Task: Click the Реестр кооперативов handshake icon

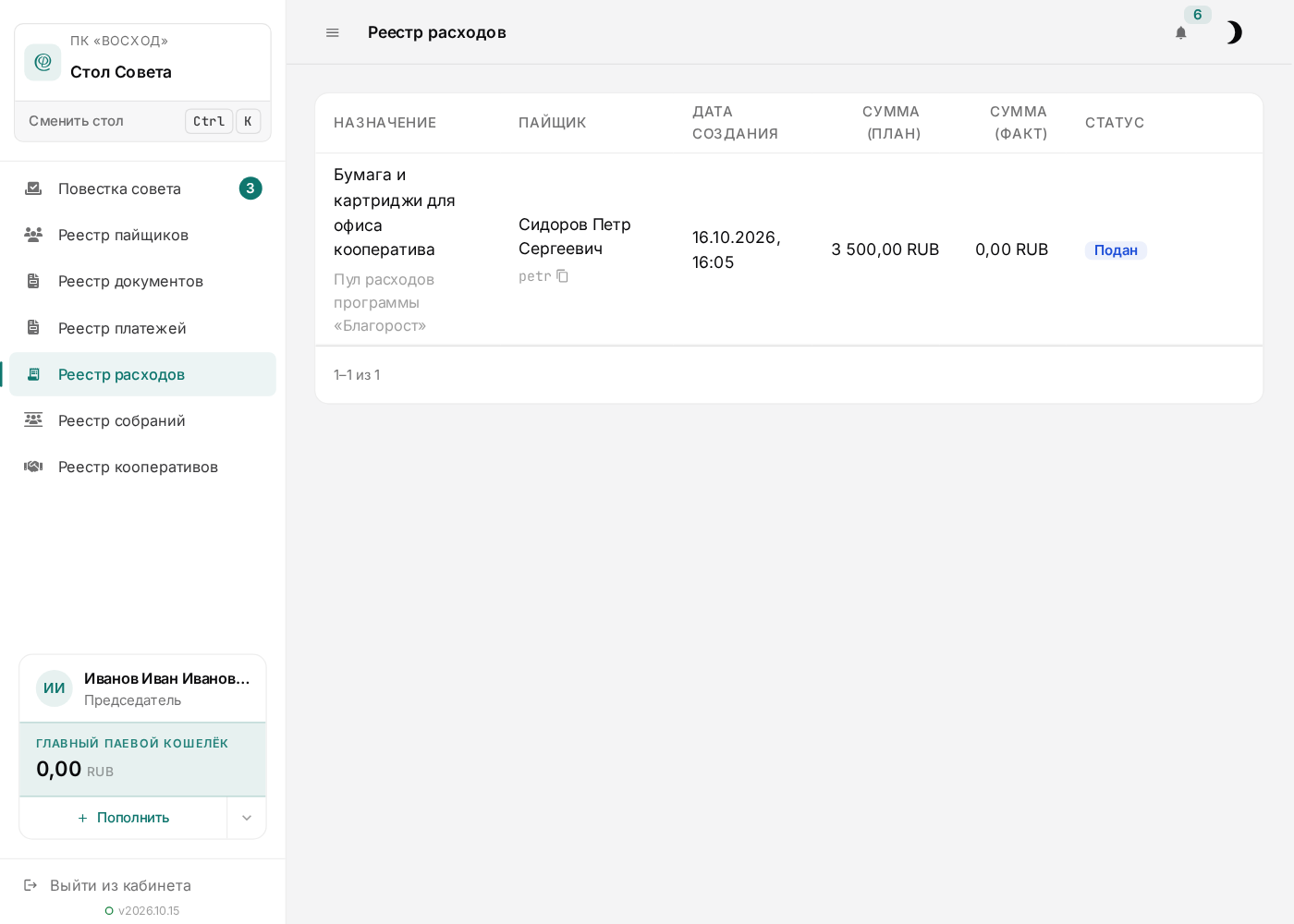Action: coord(33,467)
